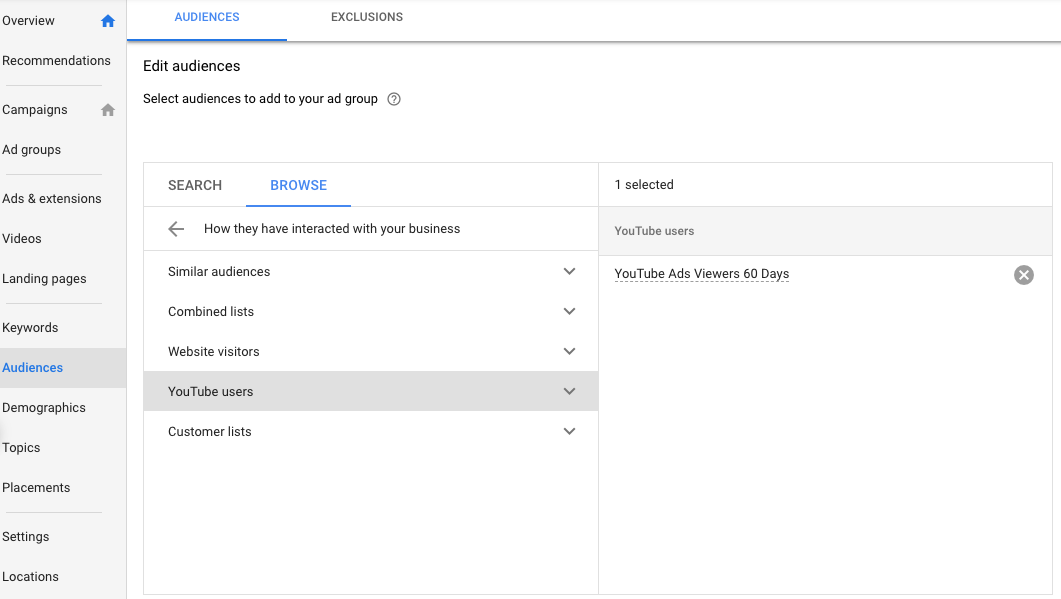
Task: Click the help question mark icon
Action: [394, 99]
